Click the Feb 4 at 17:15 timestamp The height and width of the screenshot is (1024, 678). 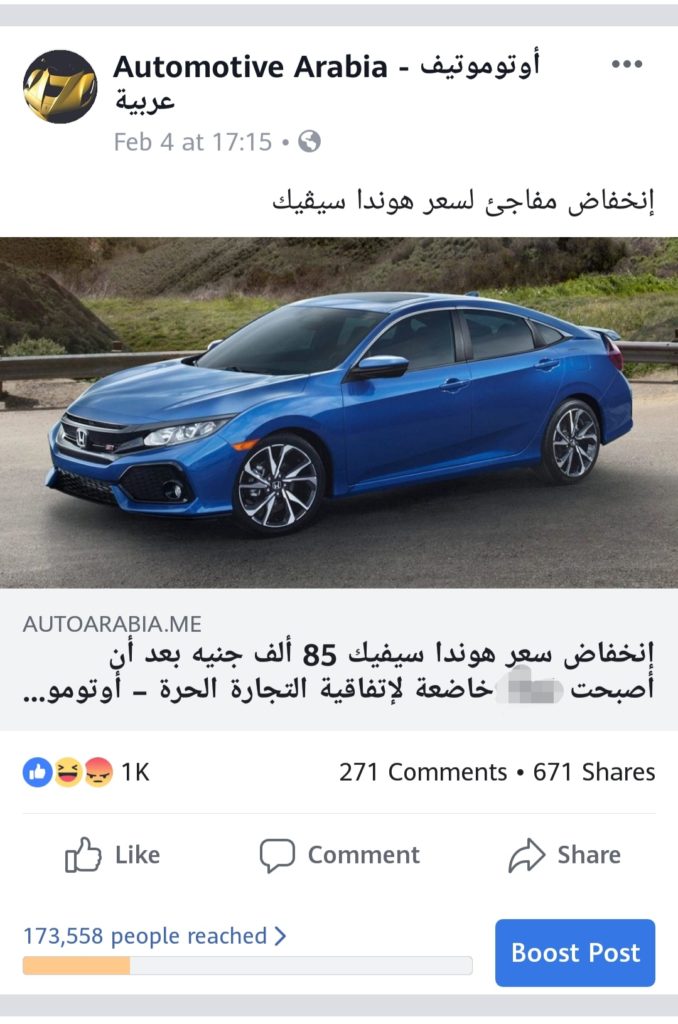(193, 142)
